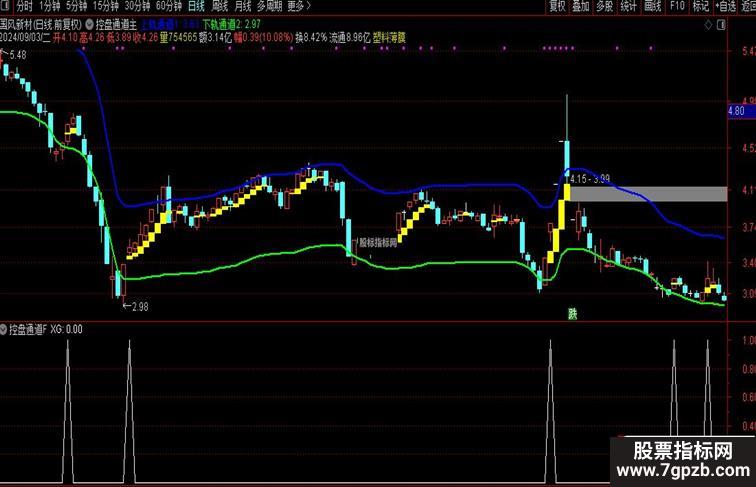Expand the 控盘通道F sub-indicator dropdown arrow
This screenshot has width=756, height=487.
(3, 330)
